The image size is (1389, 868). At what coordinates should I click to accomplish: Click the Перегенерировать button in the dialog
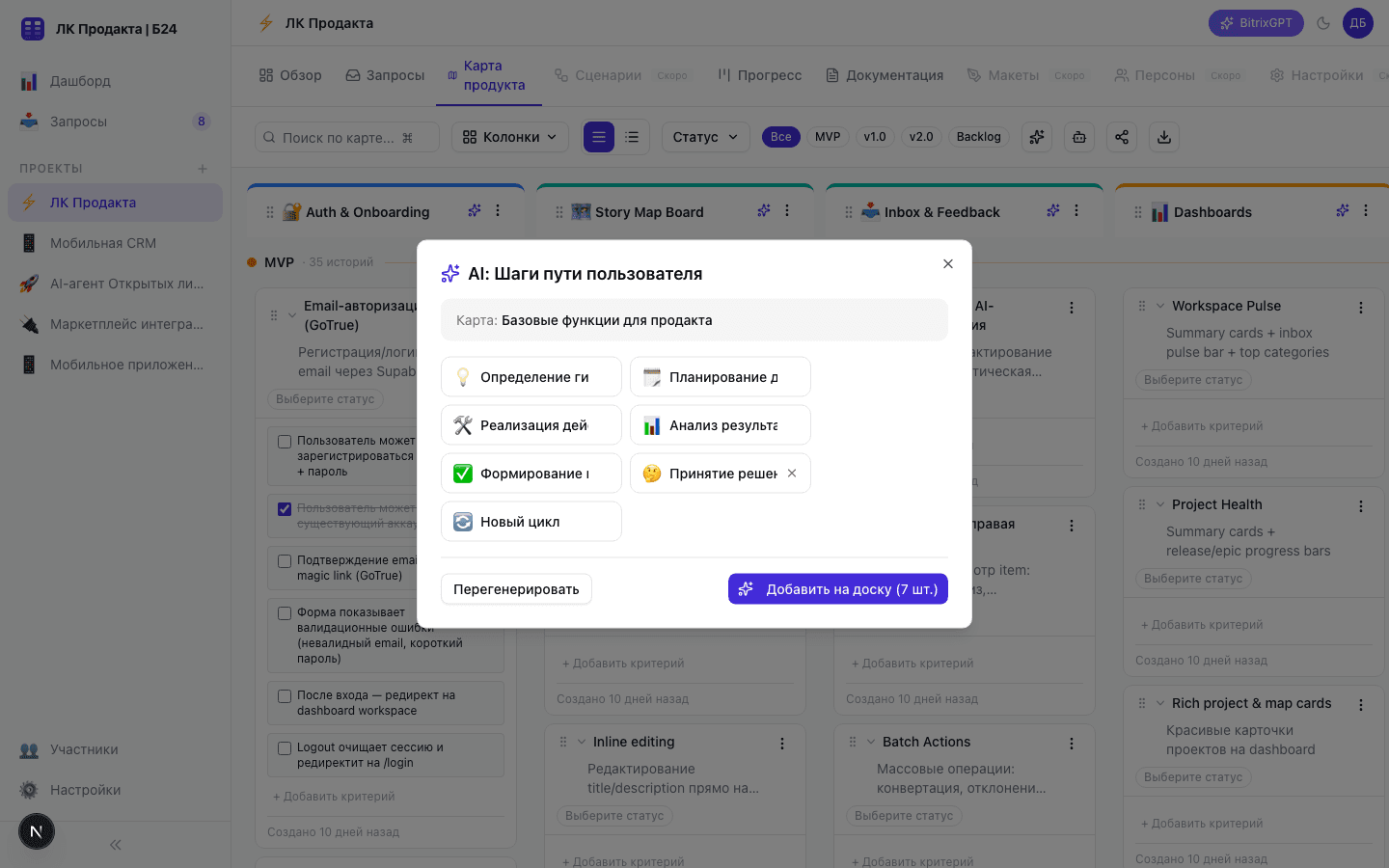point(516,588)
